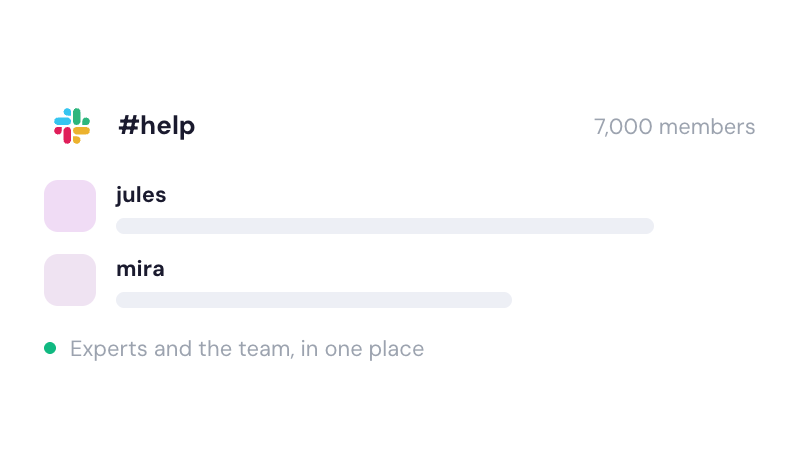This screenshot has height=460, width=800.
Task: Click jules's gray message placeholder bar
Action: click(x=385, y=226)
